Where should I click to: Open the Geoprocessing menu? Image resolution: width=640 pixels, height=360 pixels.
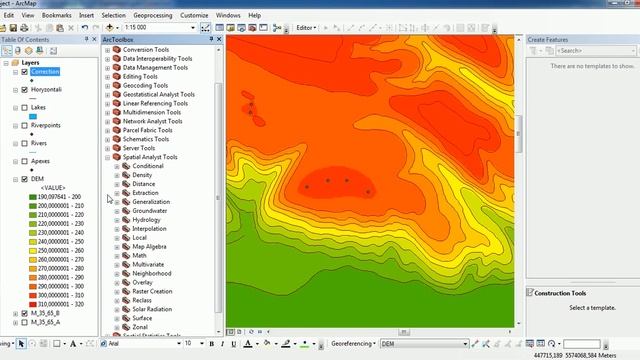[153, 15]
